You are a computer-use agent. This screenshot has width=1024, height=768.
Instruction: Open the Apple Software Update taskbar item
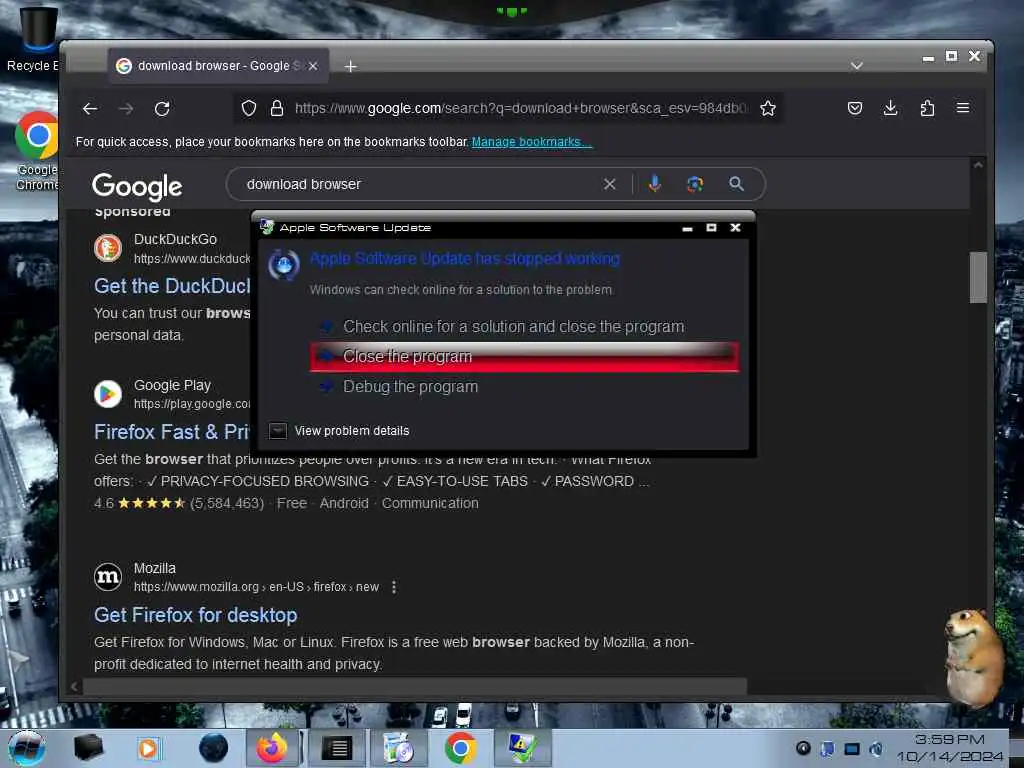[522, 748]
